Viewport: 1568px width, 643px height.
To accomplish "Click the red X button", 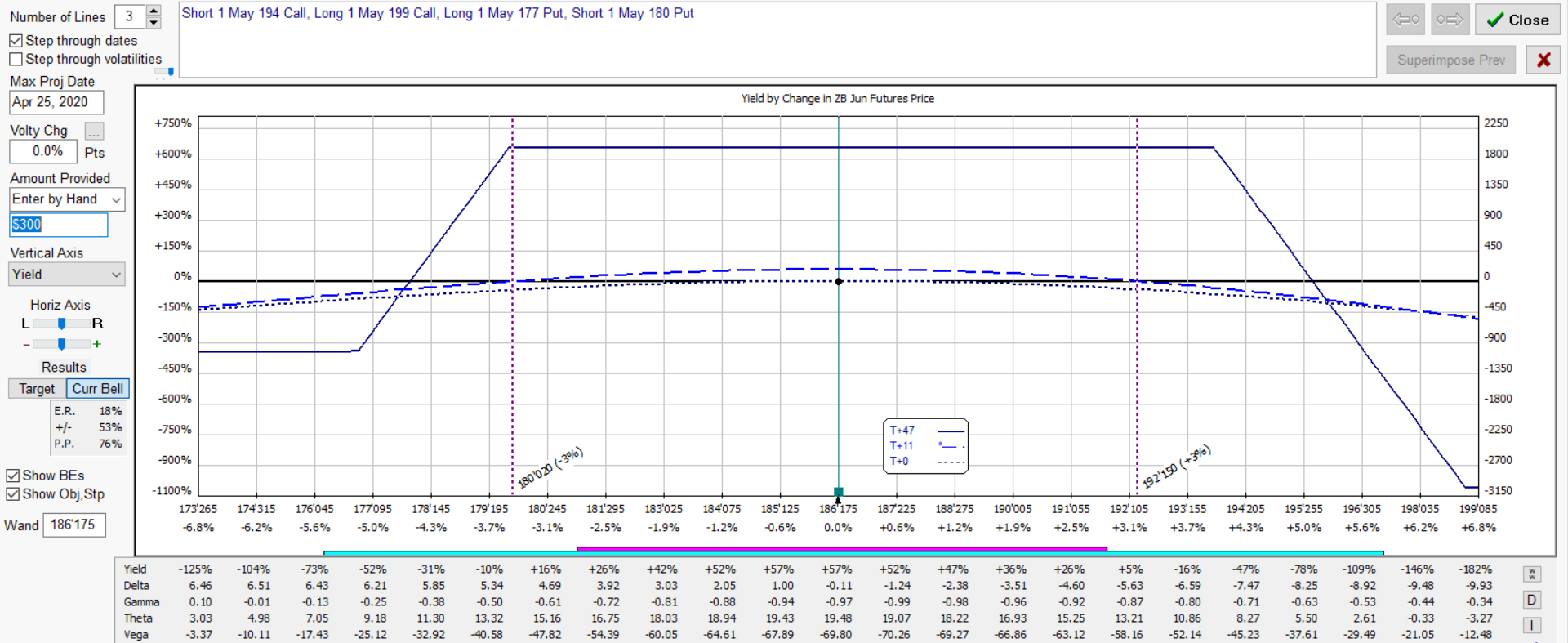I will [x=1543, y=60].
